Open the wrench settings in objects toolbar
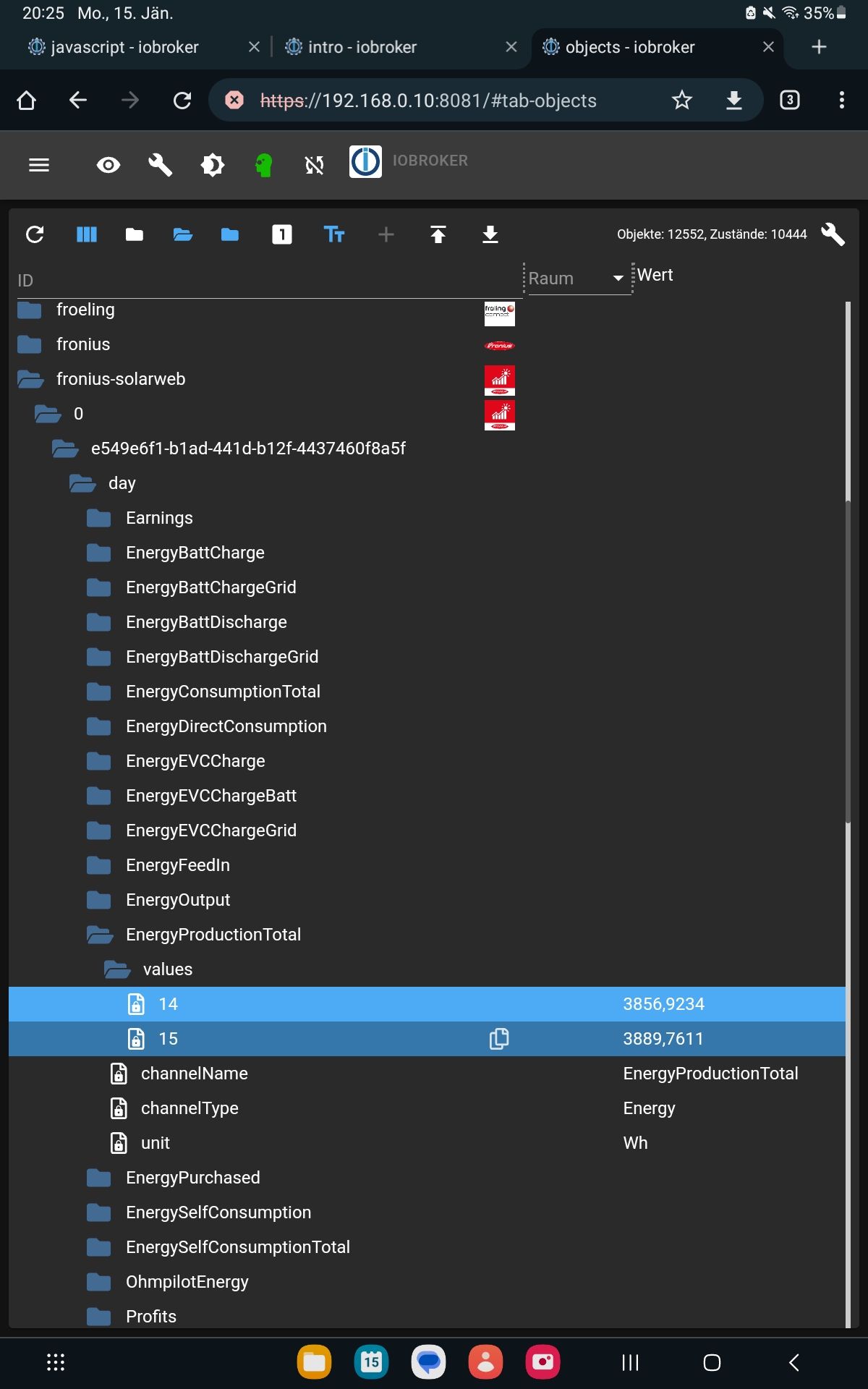 click(833, 234)
